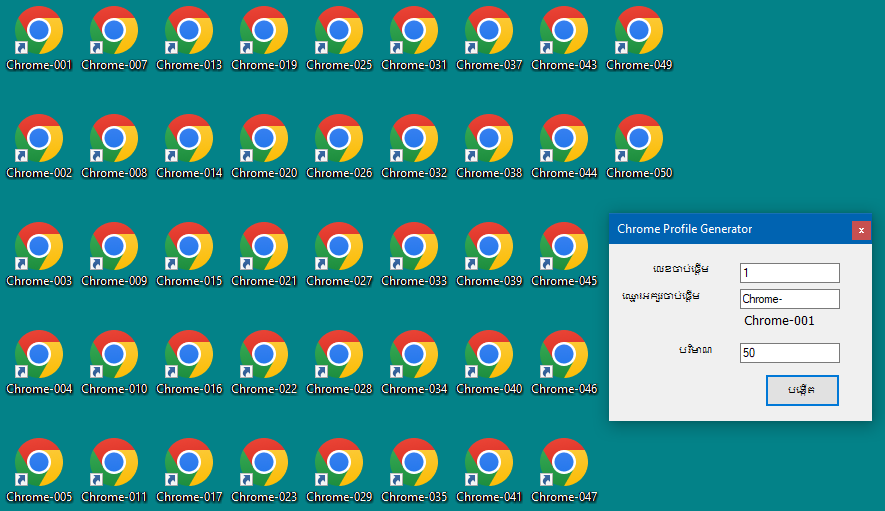Select the Chrome-038 desktop icon

[x=489, y=146]
